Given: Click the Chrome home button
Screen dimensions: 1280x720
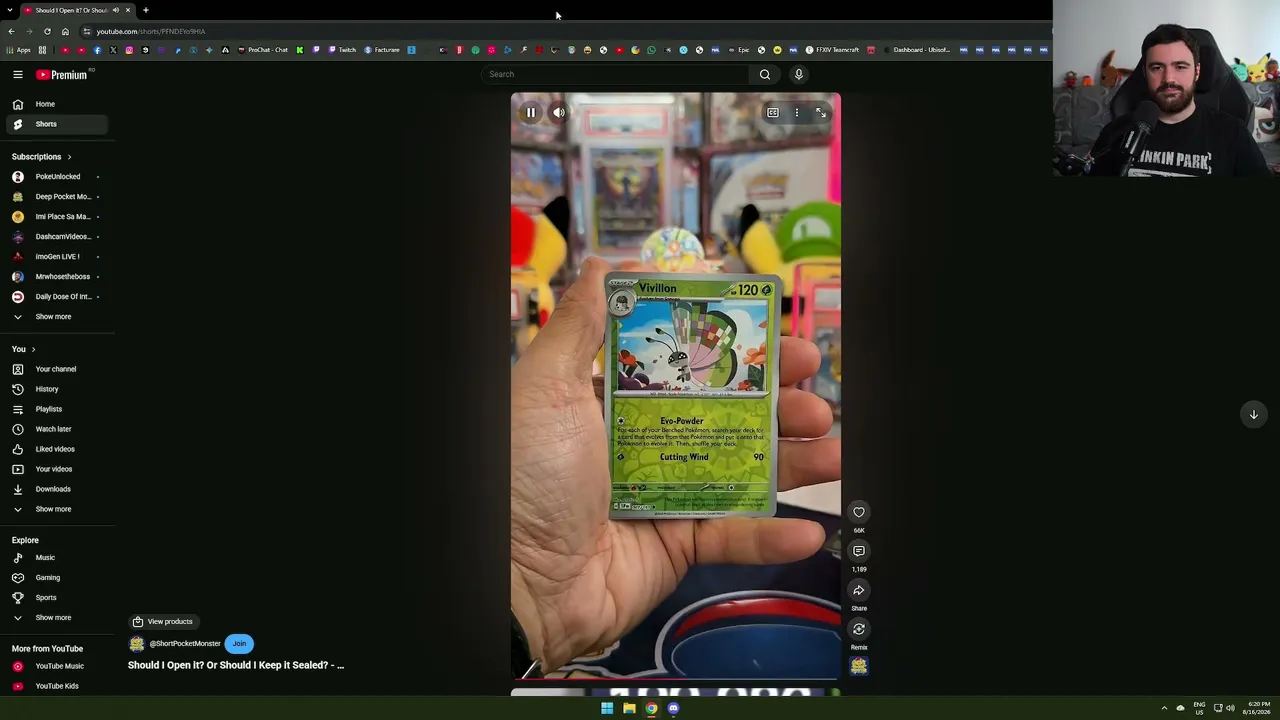Looking at the screenshot, I should coord(65,31).
